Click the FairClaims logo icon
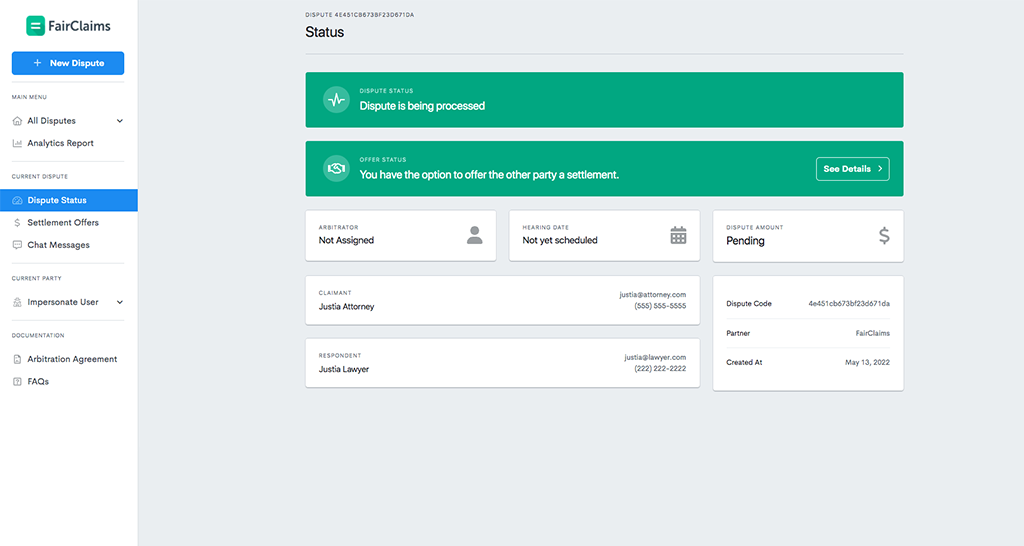 [x=35, y=26]
